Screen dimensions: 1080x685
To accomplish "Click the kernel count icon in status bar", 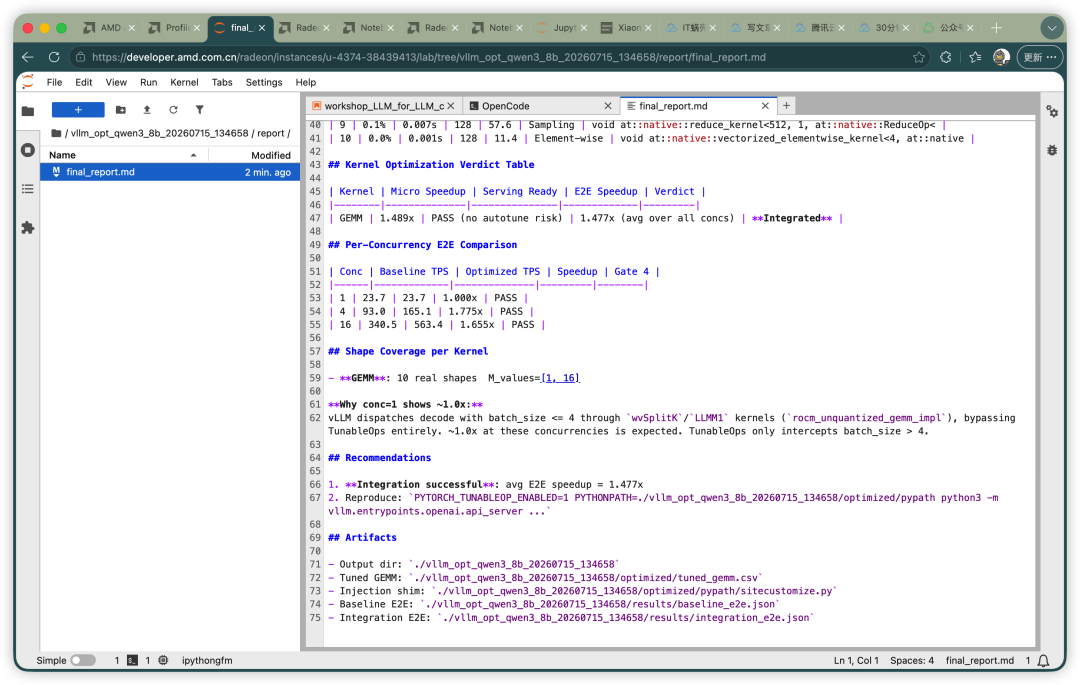I will click(163, 660).
